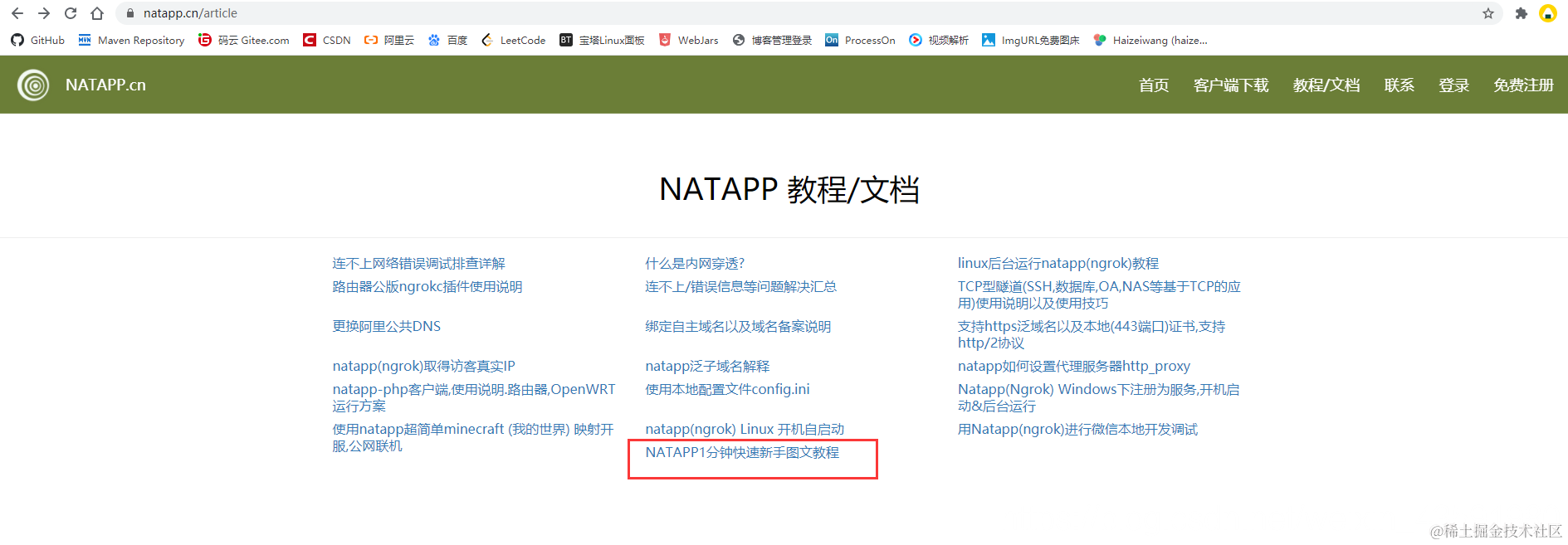The image size is (1568, 545).
Task: Open the 码云 Gitee.com bookmark
Action: tap(243, 40)
